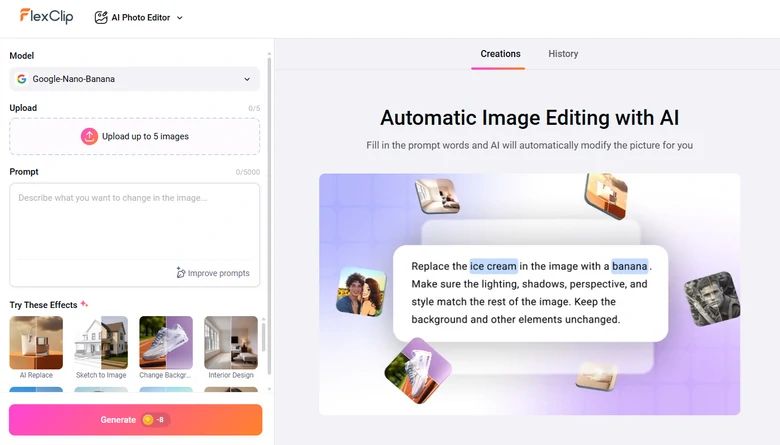The width and height of the screenshot is (780, 445).
Task: Click the sparkle icon beside Try These Effects
Action: [85, 304]
